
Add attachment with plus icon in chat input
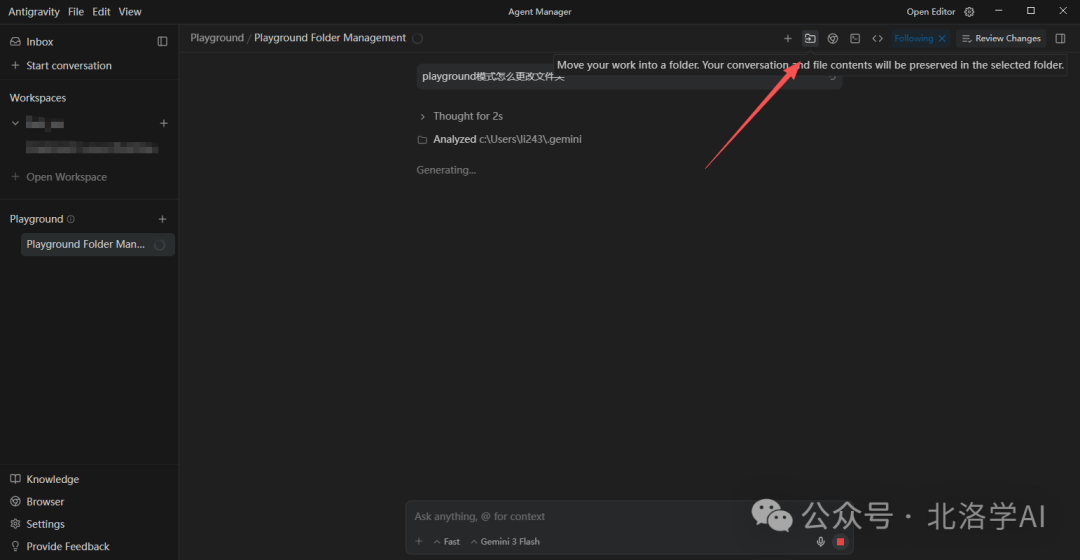tap(419, 542)
